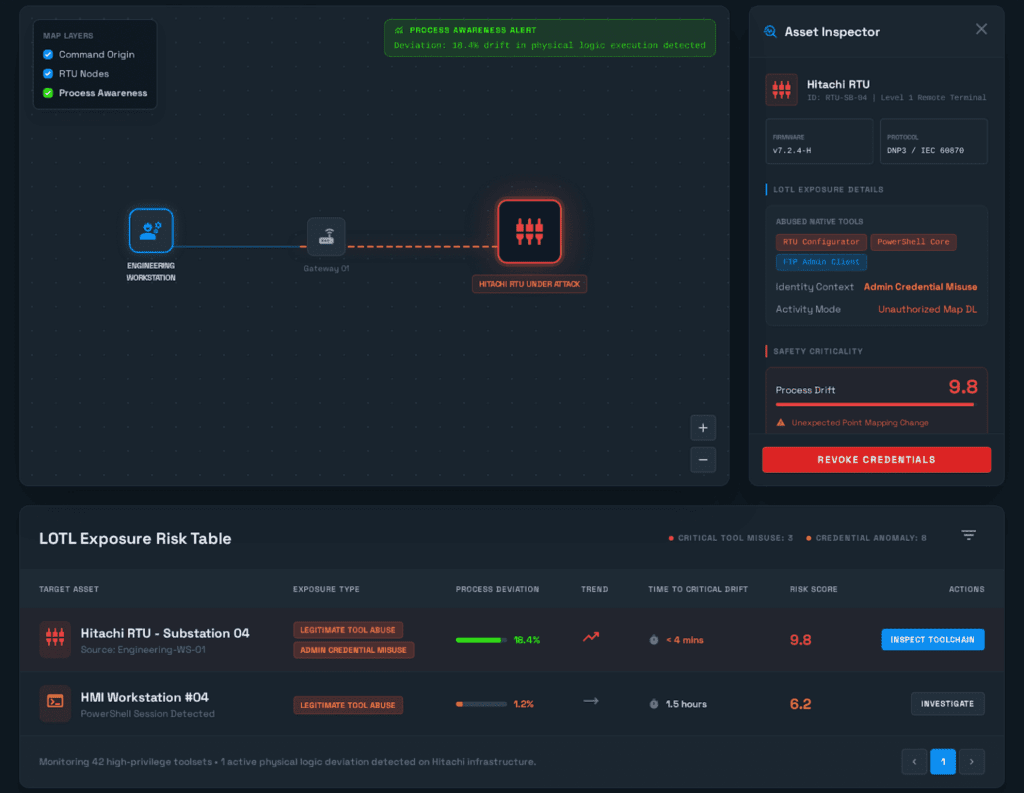Toggle the Process Awareness layer checkbox
The image size is (1024, 793).
(x=48, y=93)
